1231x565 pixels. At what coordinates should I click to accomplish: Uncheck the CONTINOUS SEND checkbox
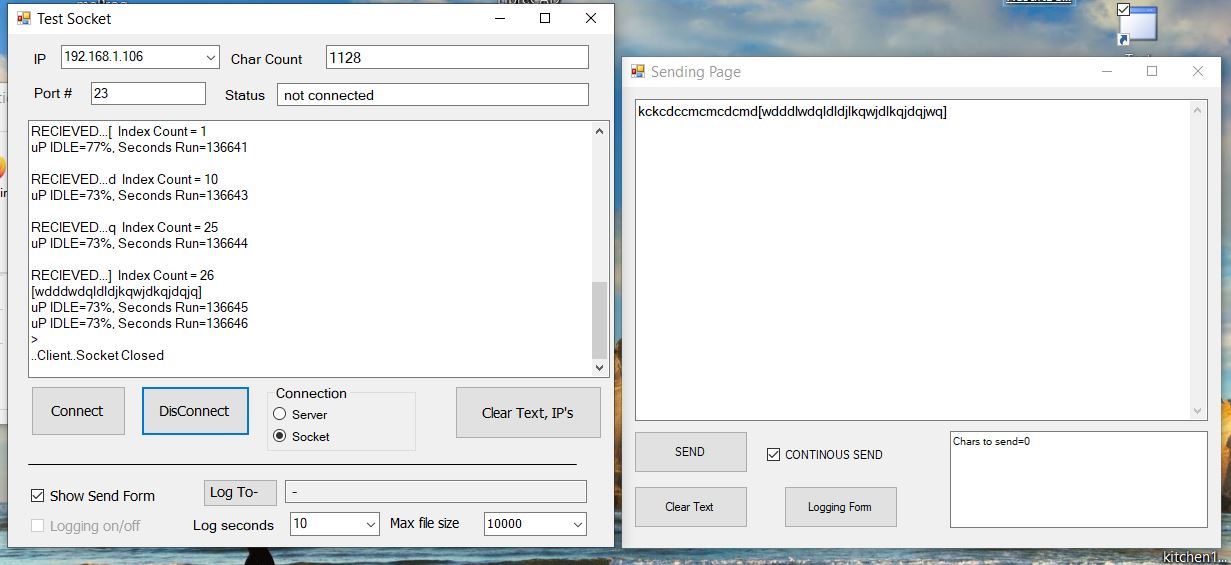[x=773, y=455]
